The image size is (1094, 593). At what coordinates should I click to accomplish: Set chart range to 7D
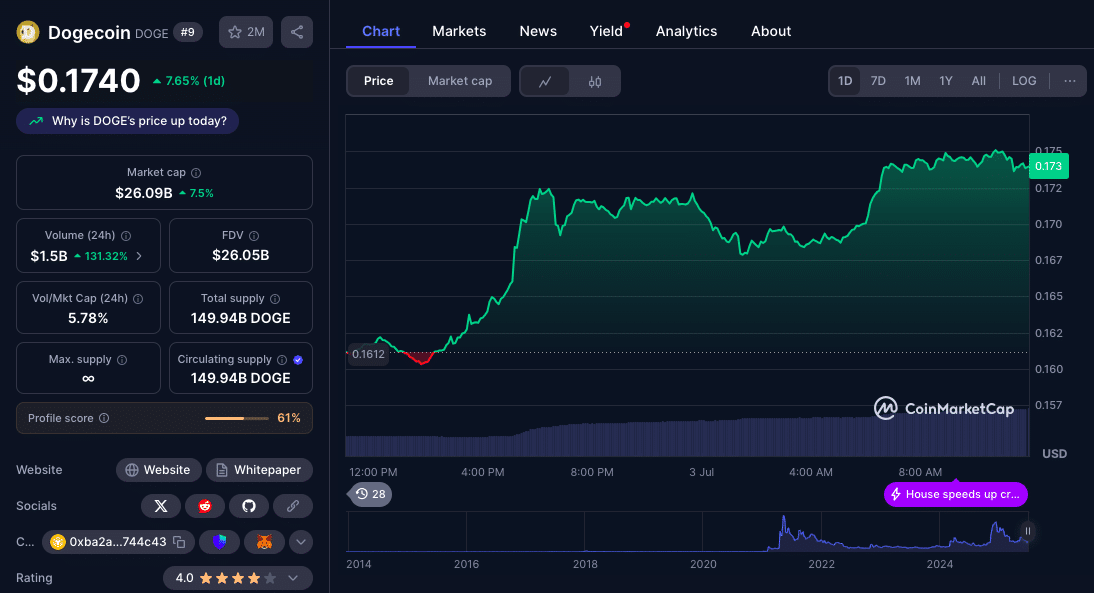tap(878, 81)
